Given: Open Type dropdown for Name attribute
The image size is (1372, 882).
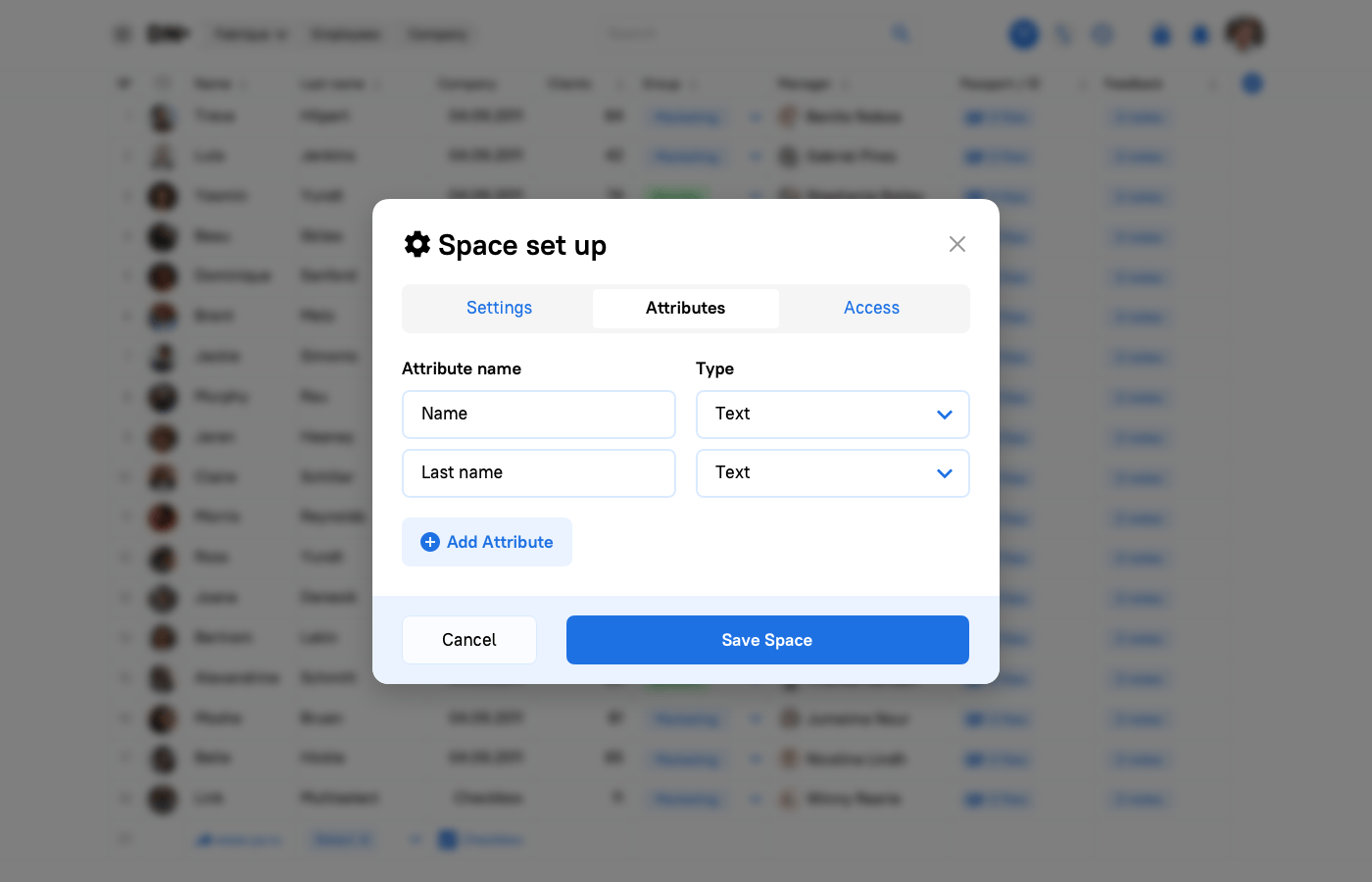Looking at the screenshot, I should [x=833, y=415].
